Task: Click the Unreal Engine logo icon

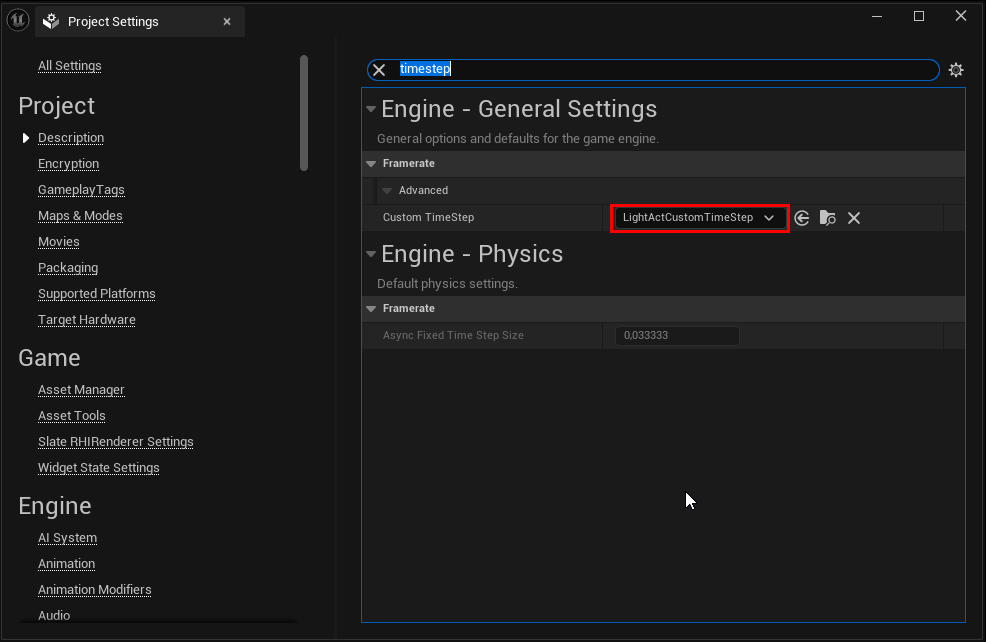Action: [18, 21]
